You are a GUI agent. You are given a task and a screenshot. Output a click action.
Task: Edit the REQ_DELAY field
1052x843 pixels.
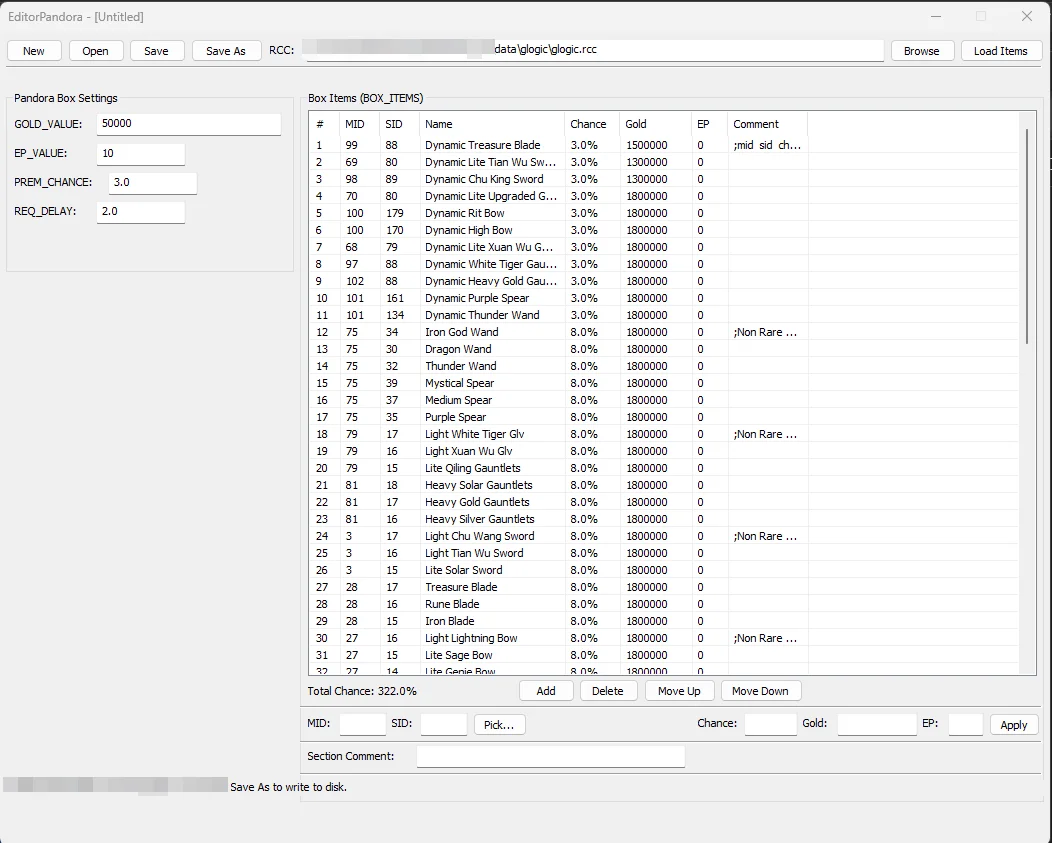tap(141, 211)
